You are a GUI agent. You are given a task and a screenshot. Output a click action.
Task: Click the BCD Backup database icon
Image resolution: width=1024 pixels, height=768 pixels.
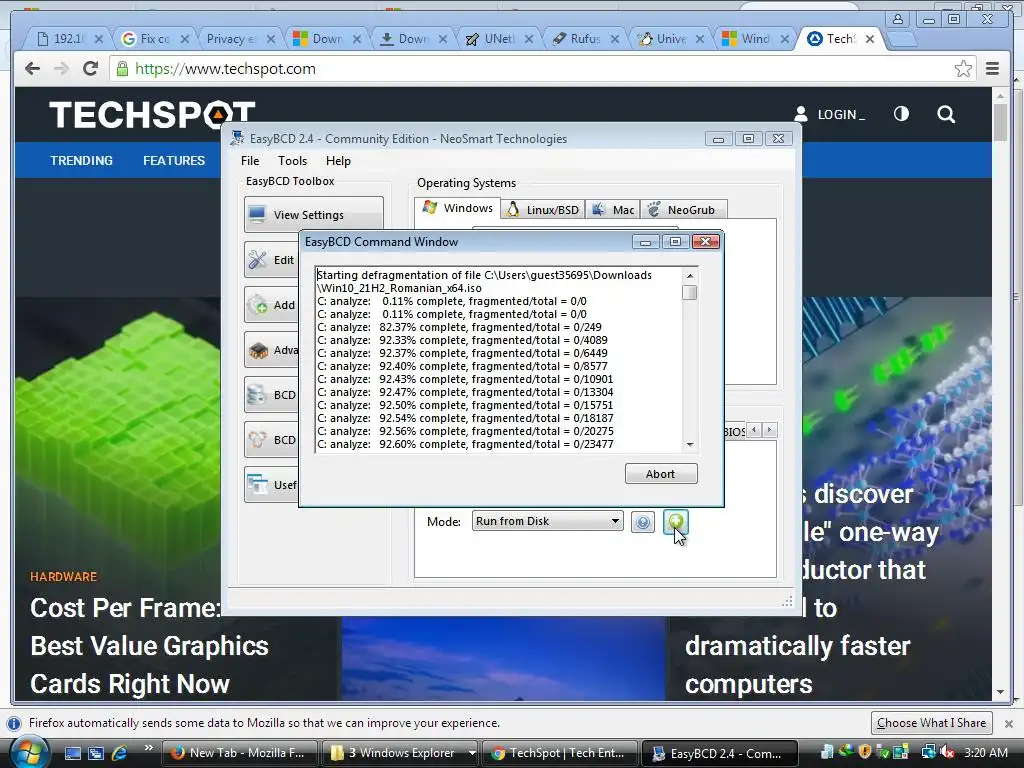257,395
